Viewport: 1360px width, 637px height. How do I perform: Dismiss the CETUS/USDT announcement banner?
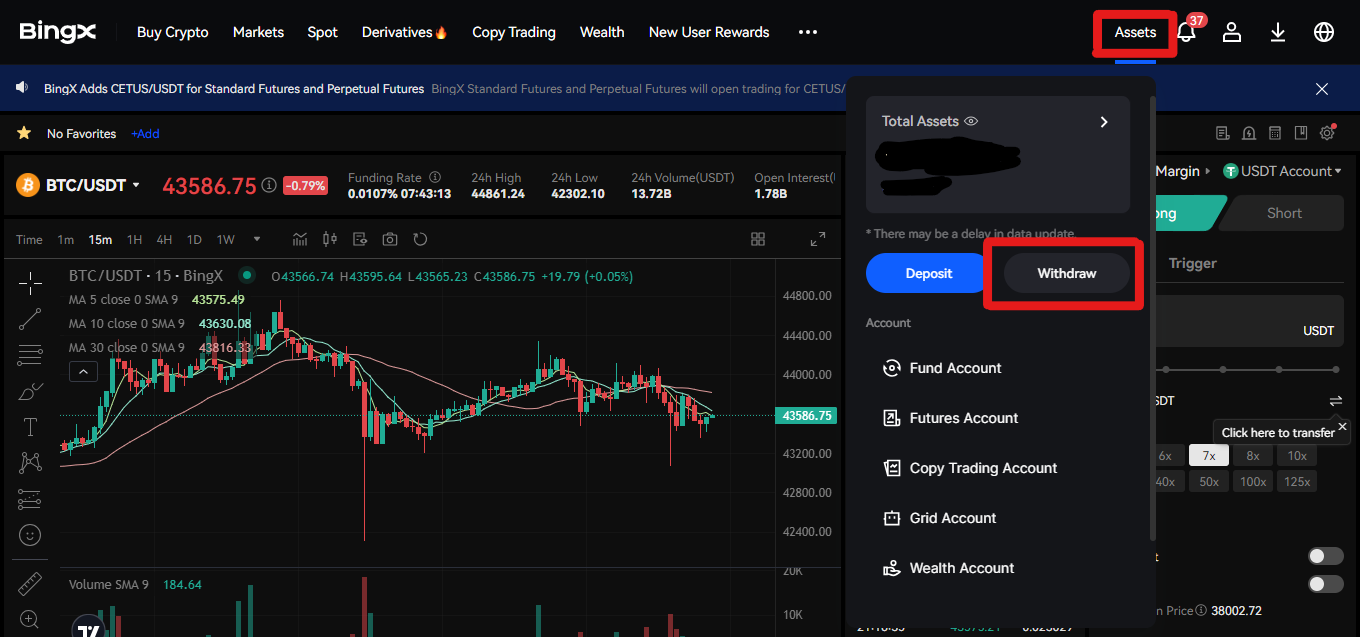click(x=1322, y=89)
